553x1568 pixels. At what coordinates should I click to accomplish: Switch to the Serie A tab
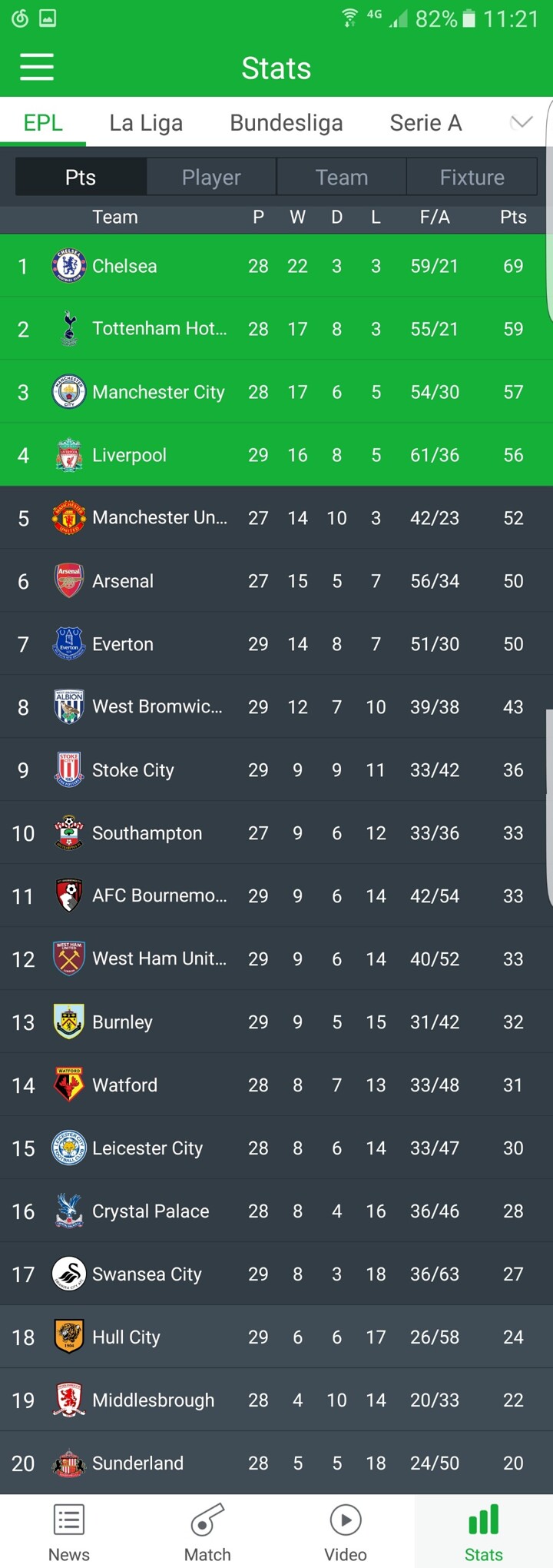tap(426, 123)
